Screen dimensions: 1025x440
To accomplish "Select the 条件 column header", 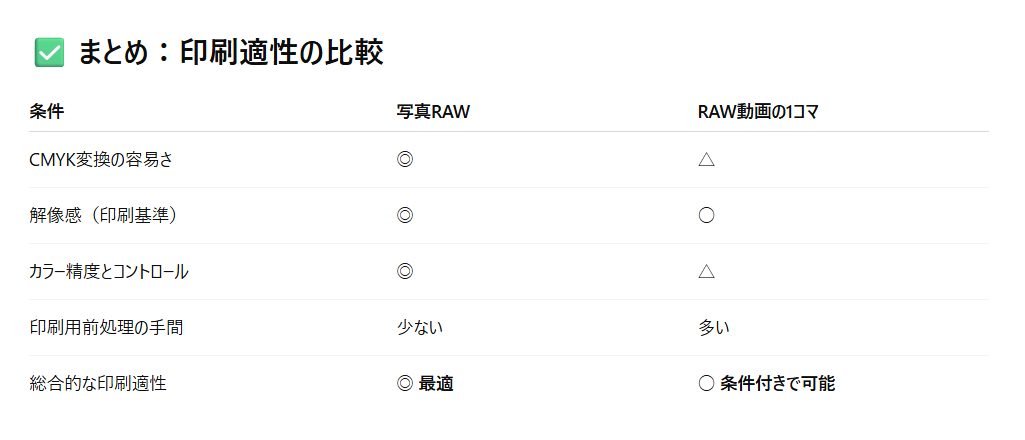I will point(46,112).
